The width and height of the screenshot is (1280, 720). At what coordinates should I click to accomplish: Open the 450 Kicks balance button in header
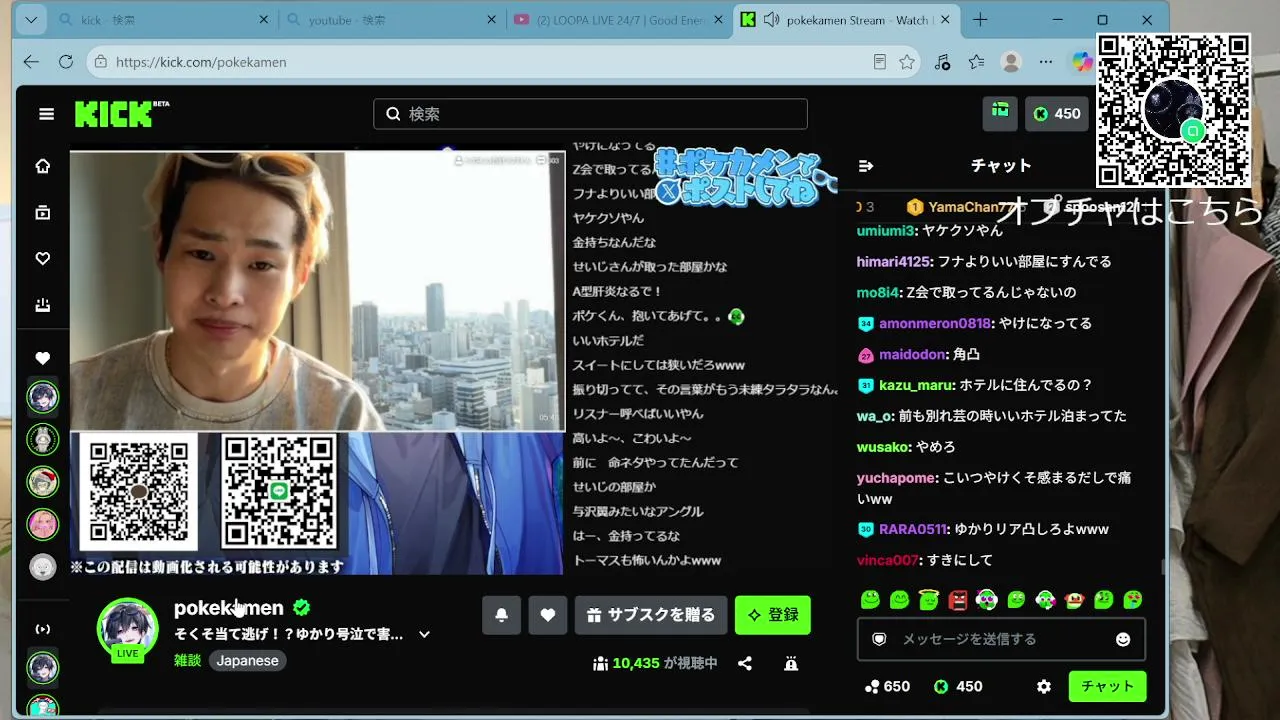click(1057, 114)
